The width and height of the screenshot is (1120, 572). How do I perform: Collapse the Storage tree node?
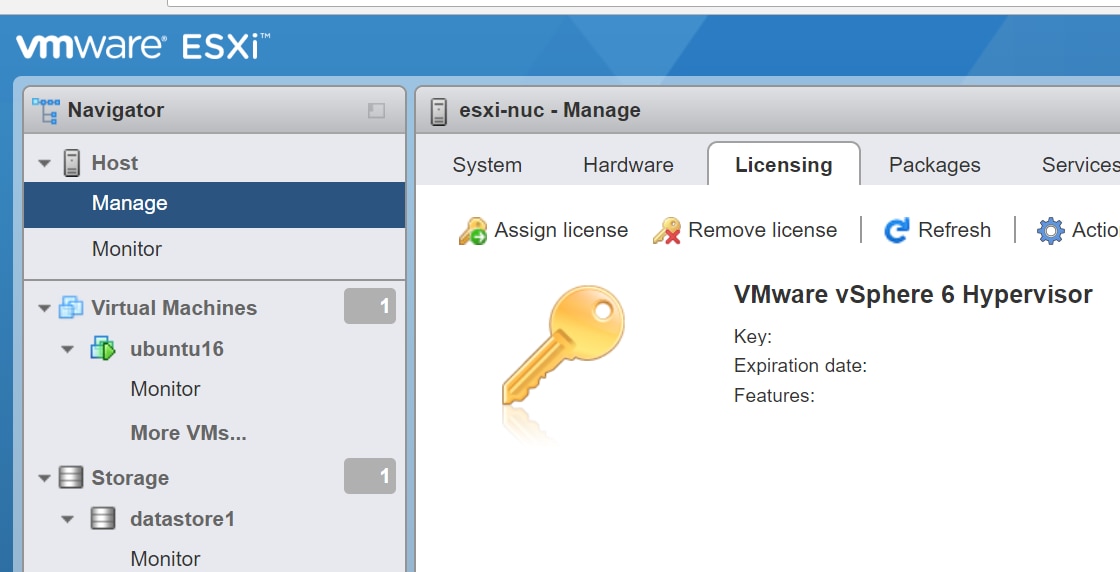tap(44, 478)
